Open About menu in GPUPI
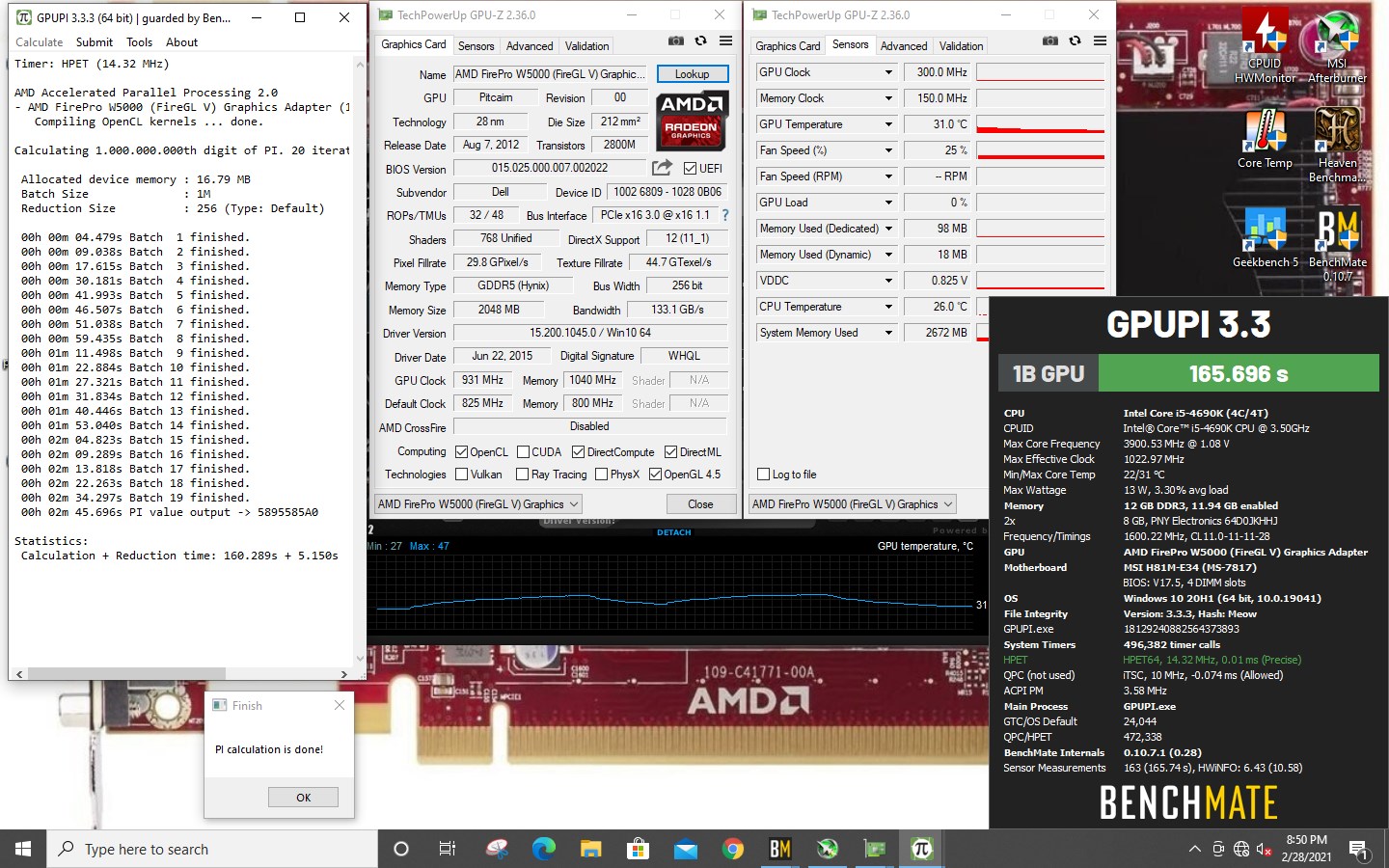1389x868 pixels. point(181,42)
